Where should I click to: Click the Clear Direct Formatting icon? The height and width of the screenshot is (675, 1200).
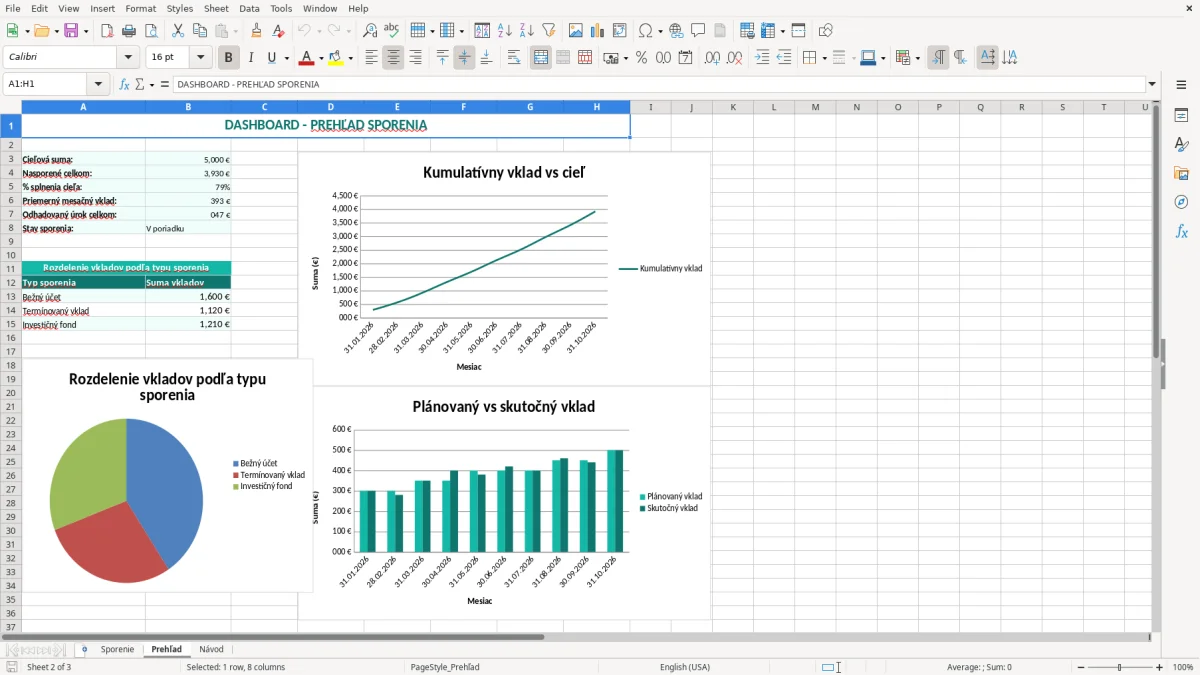(279, 31)
